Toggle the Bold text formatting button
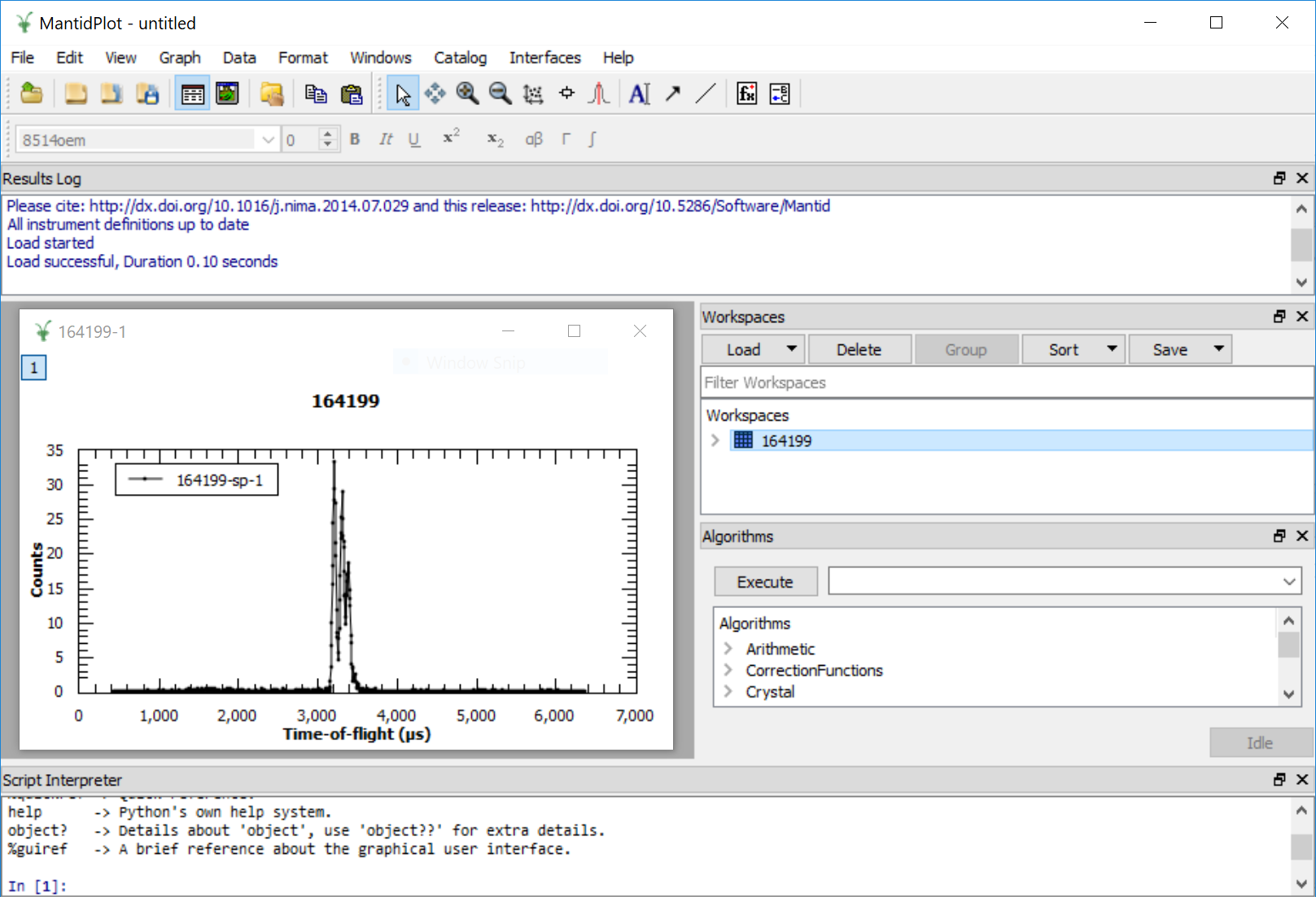Screen dimensions: 1316x897 355,139
